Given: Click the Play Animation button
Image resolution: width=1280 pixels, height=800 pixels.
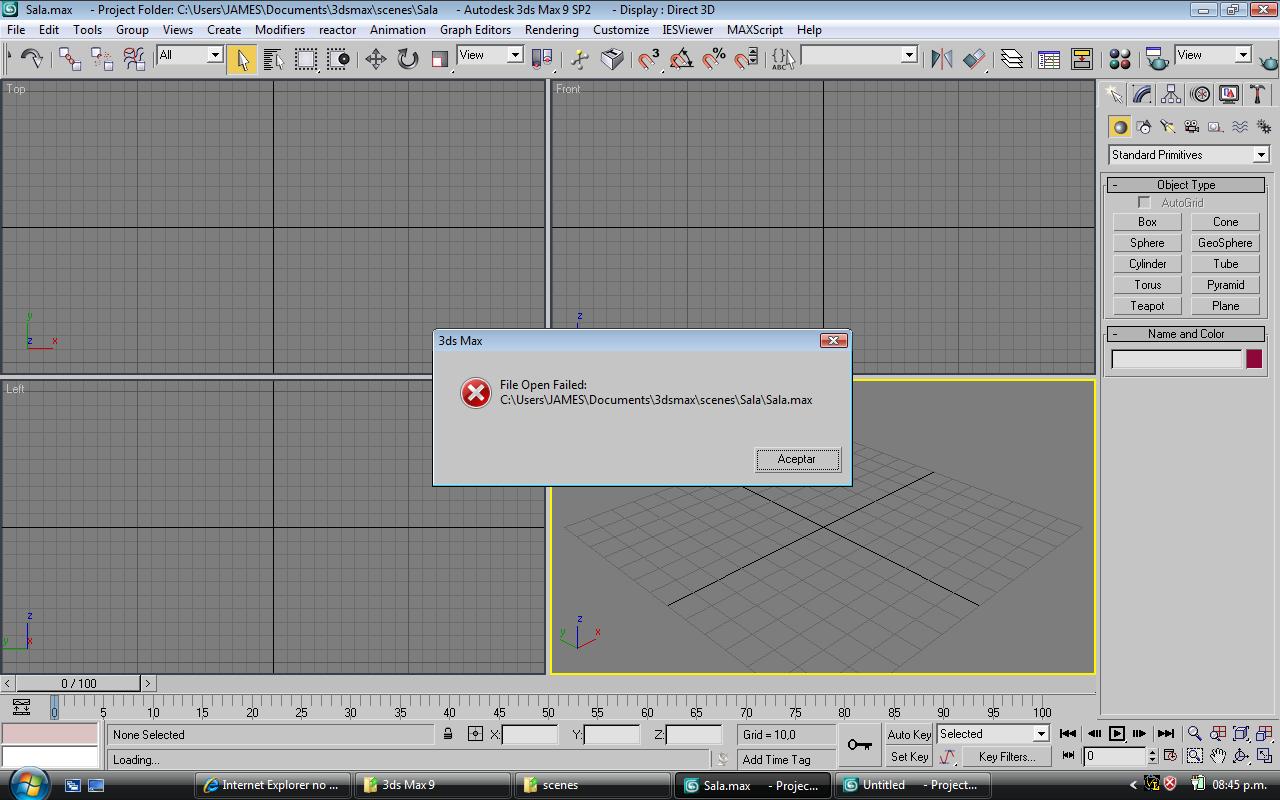Looking at the screenshot, I should (x=1117, y=734).
